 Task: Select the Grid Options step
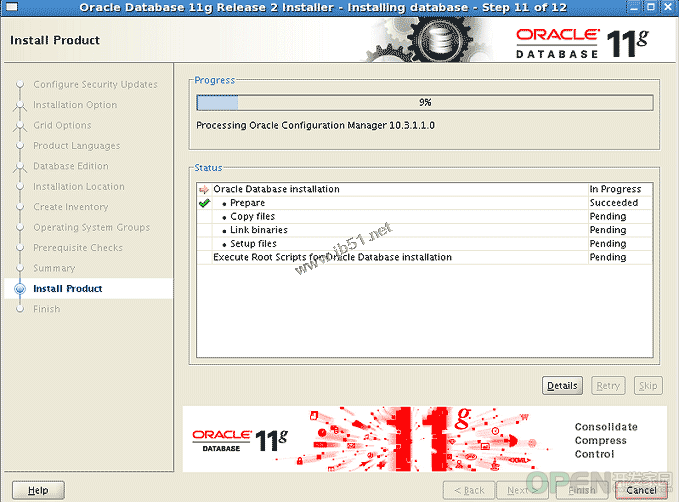(x=62, y=125)
